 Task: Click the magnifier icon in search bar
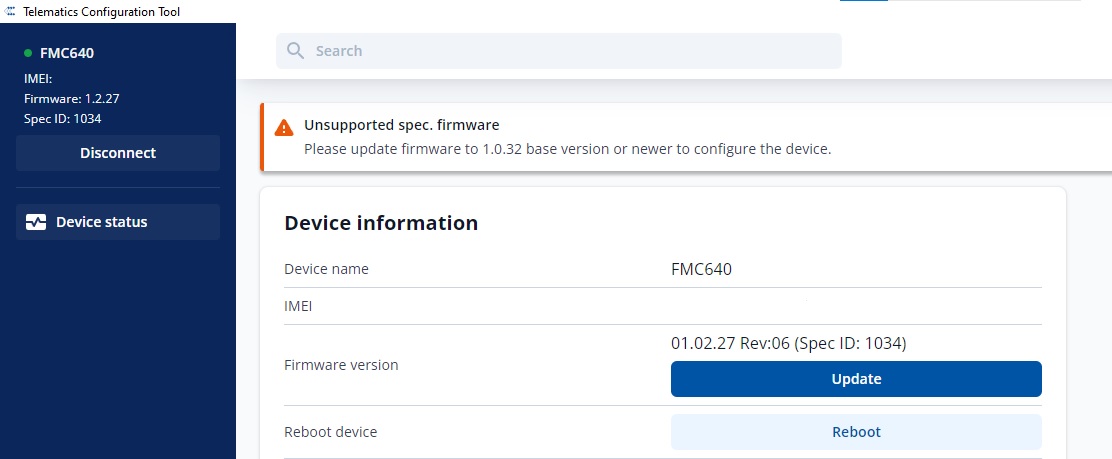pos(295,51)
